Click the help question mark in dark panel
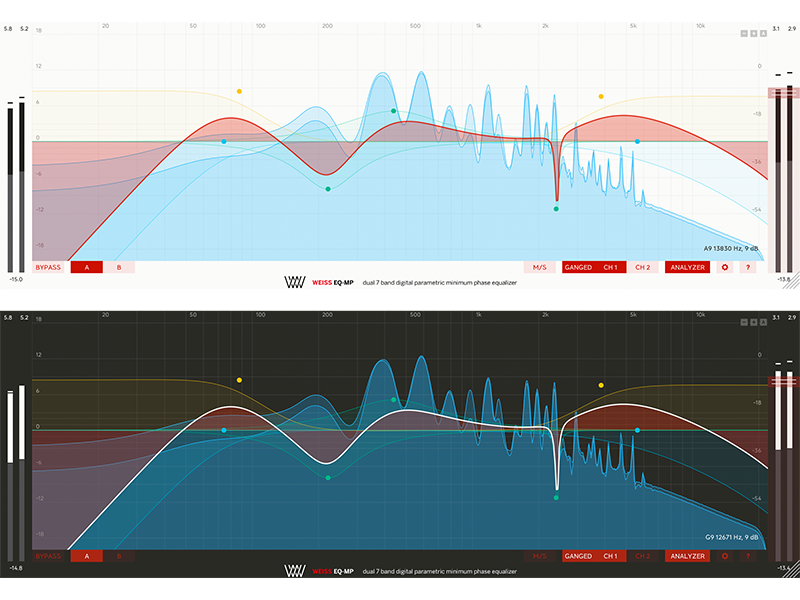800x600 pixels. tap(747, 556)
